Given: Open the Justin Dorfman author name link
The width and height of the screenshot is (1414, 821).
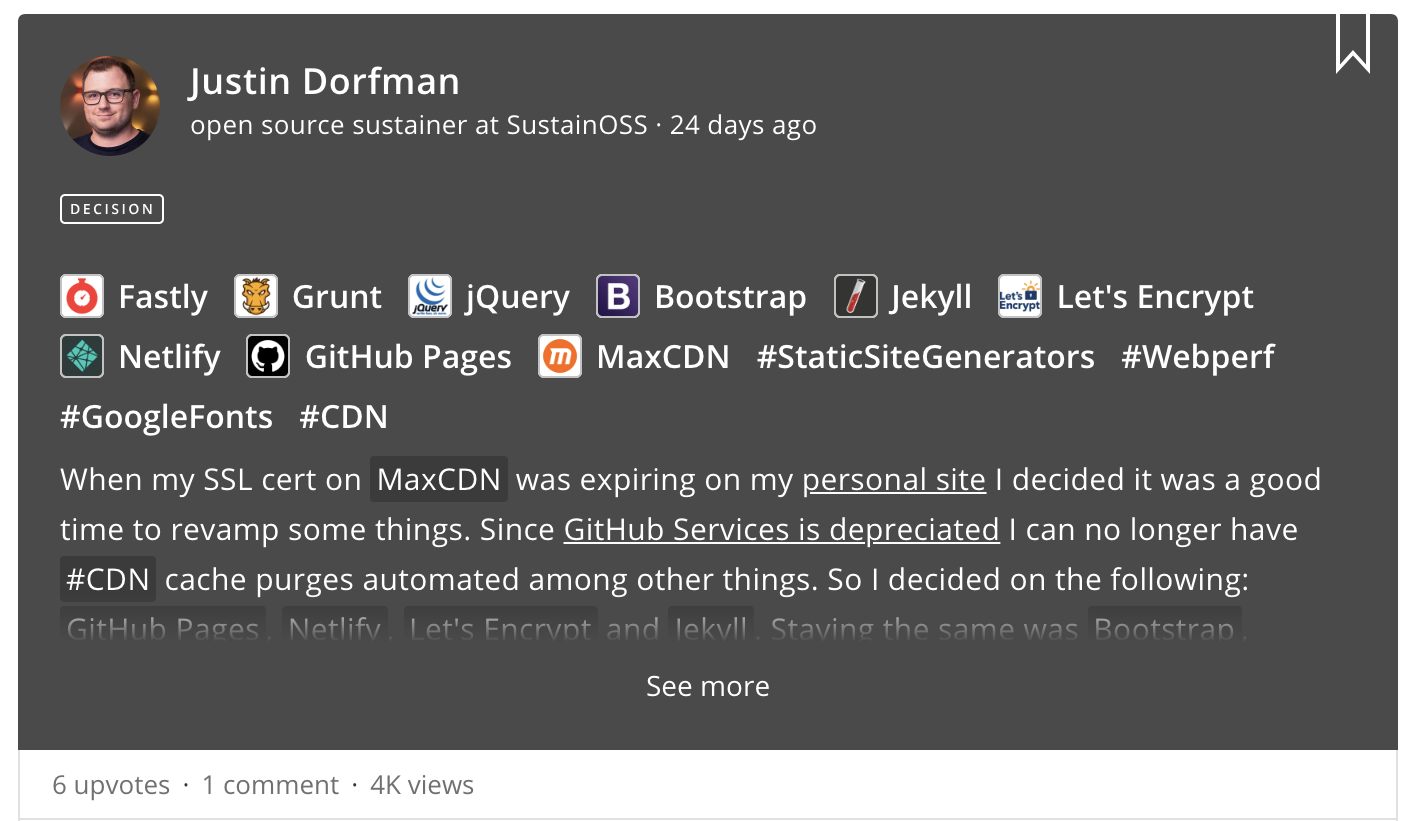Looking at the screenshot, I should click(x=325, y=81).
